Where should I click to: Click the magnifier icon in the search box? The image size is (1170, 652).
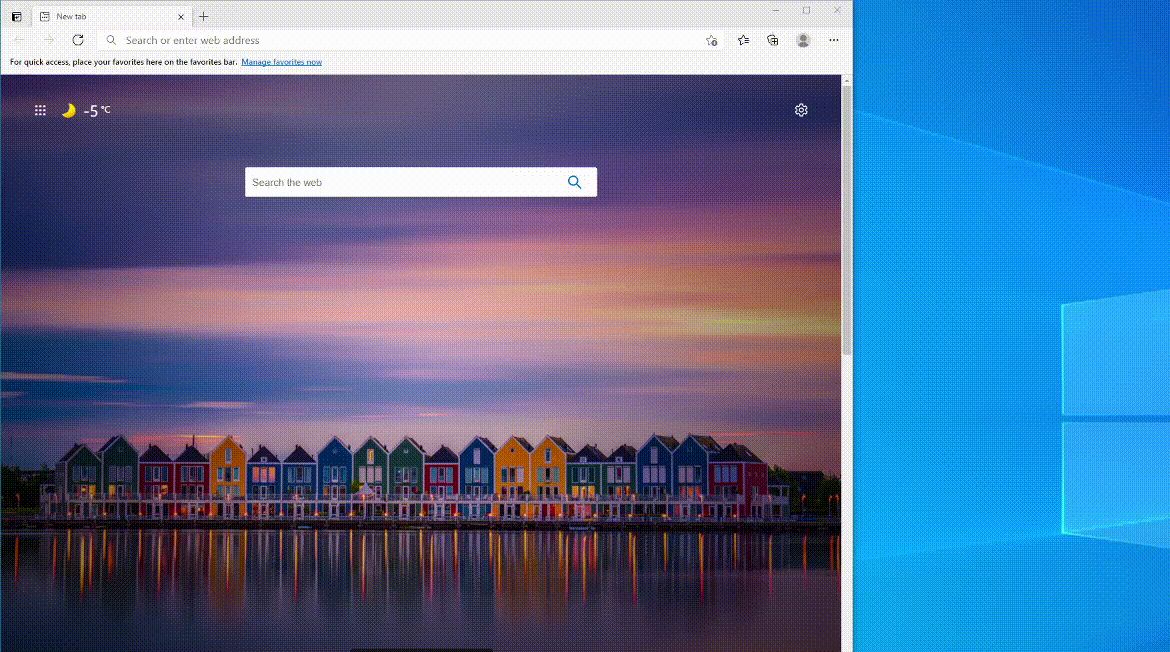[575, 182]
